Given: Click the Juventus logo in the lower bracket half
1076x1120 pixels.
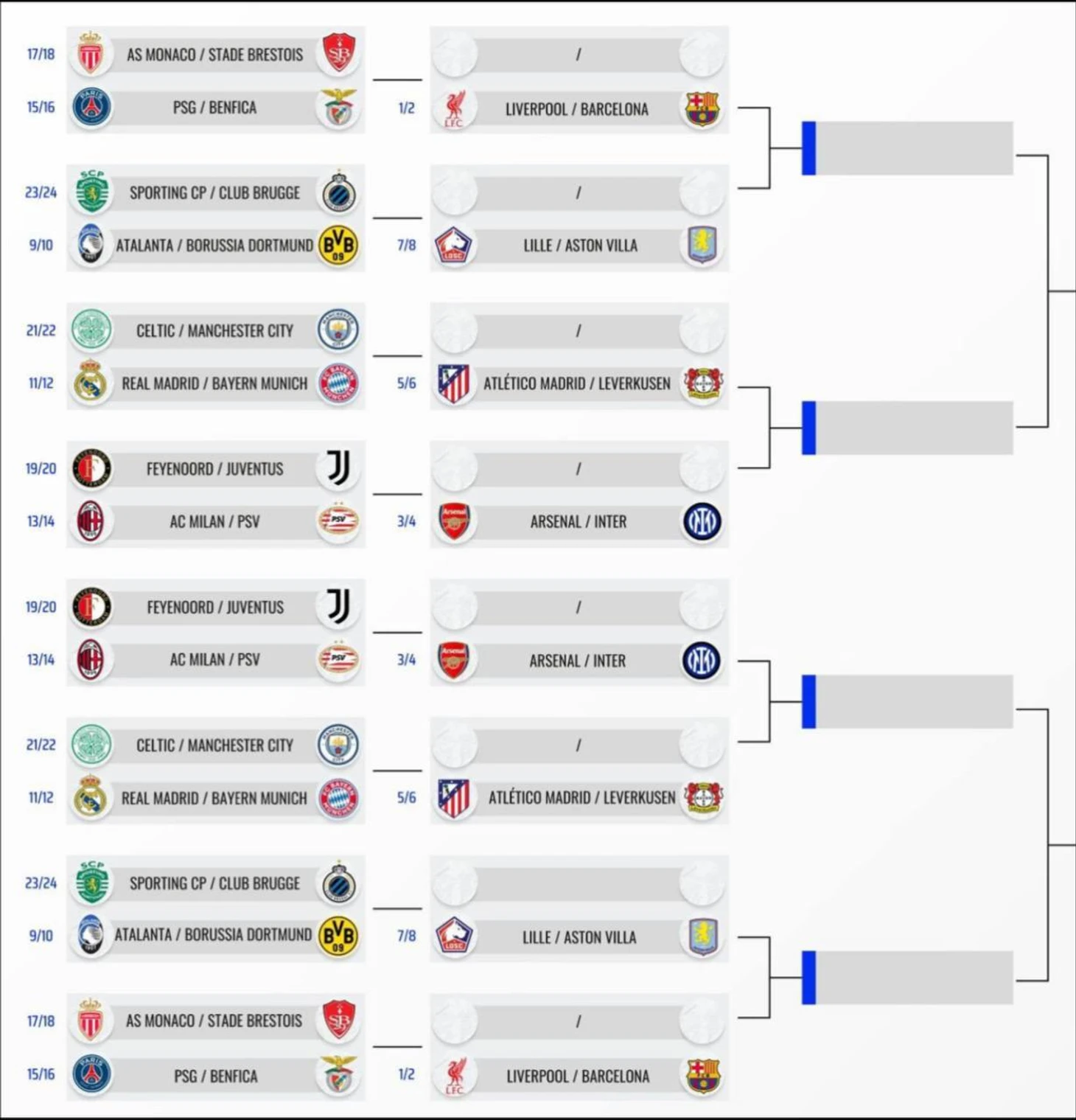Looking at the screenshot, I should pyautogui.click(x=338, y=606).
